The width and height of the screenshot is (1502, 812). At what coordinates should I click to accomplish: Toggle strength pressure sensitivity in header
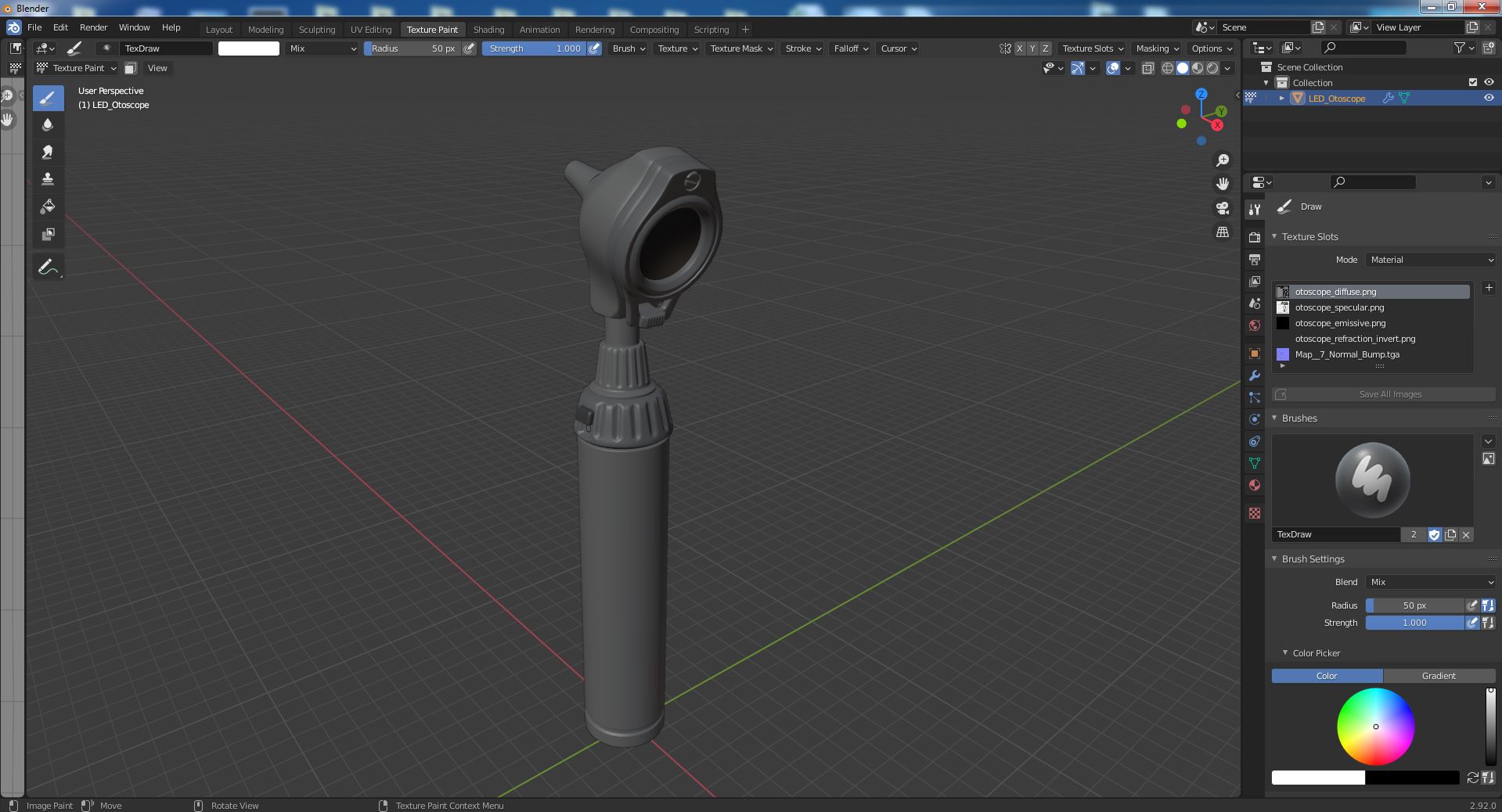tap(595, 49)
